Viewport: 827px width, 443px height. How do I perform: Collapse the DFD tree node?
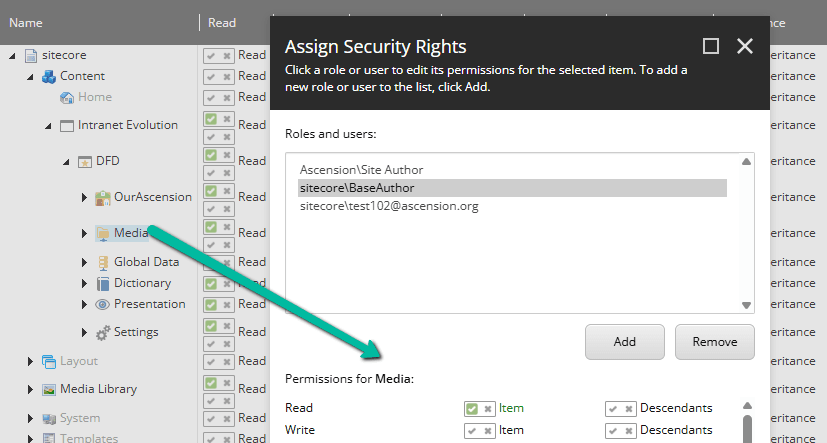point(66,161)
